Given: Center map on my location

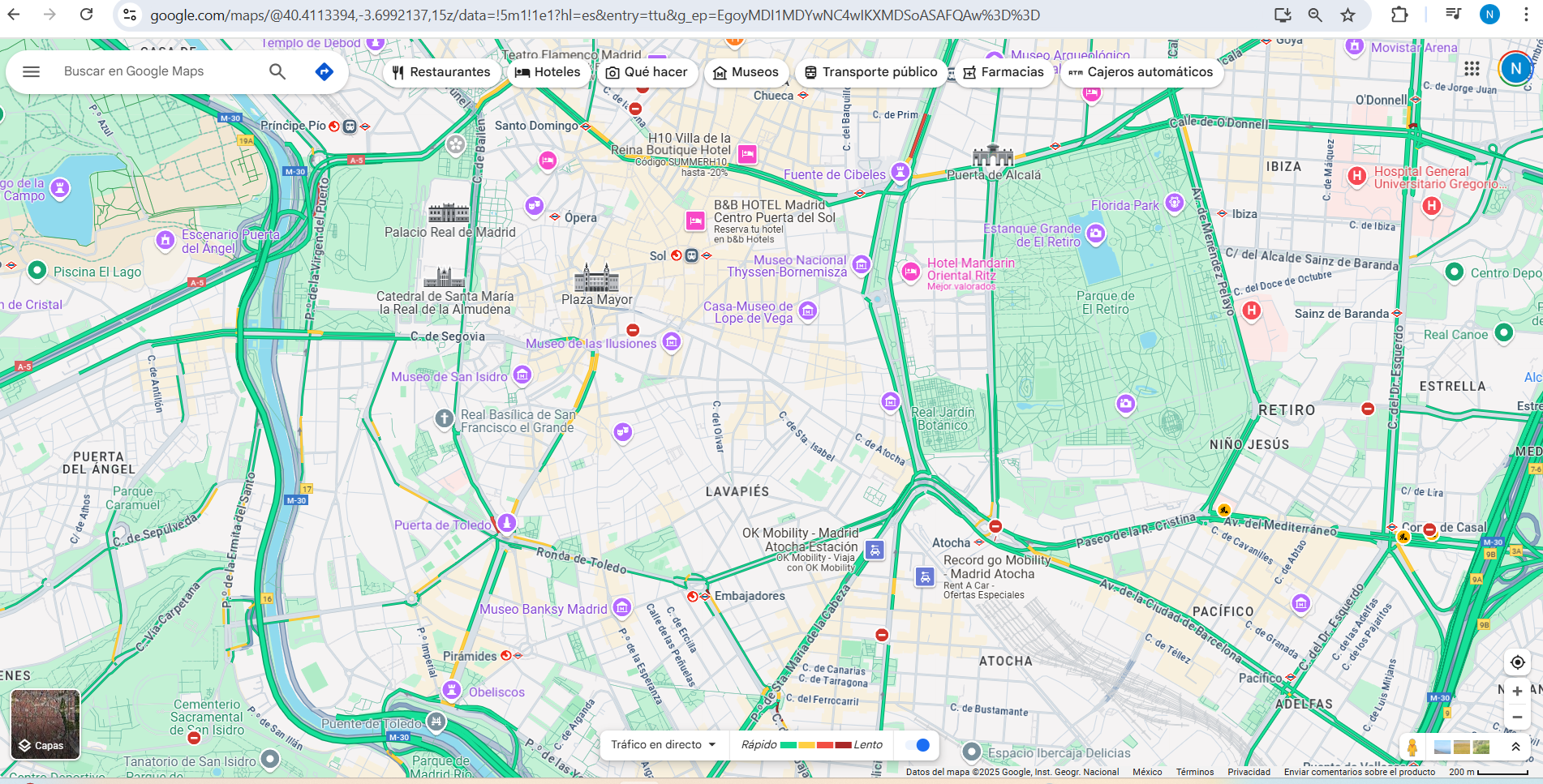Looking at the screenshot, I should (1517, 662).
